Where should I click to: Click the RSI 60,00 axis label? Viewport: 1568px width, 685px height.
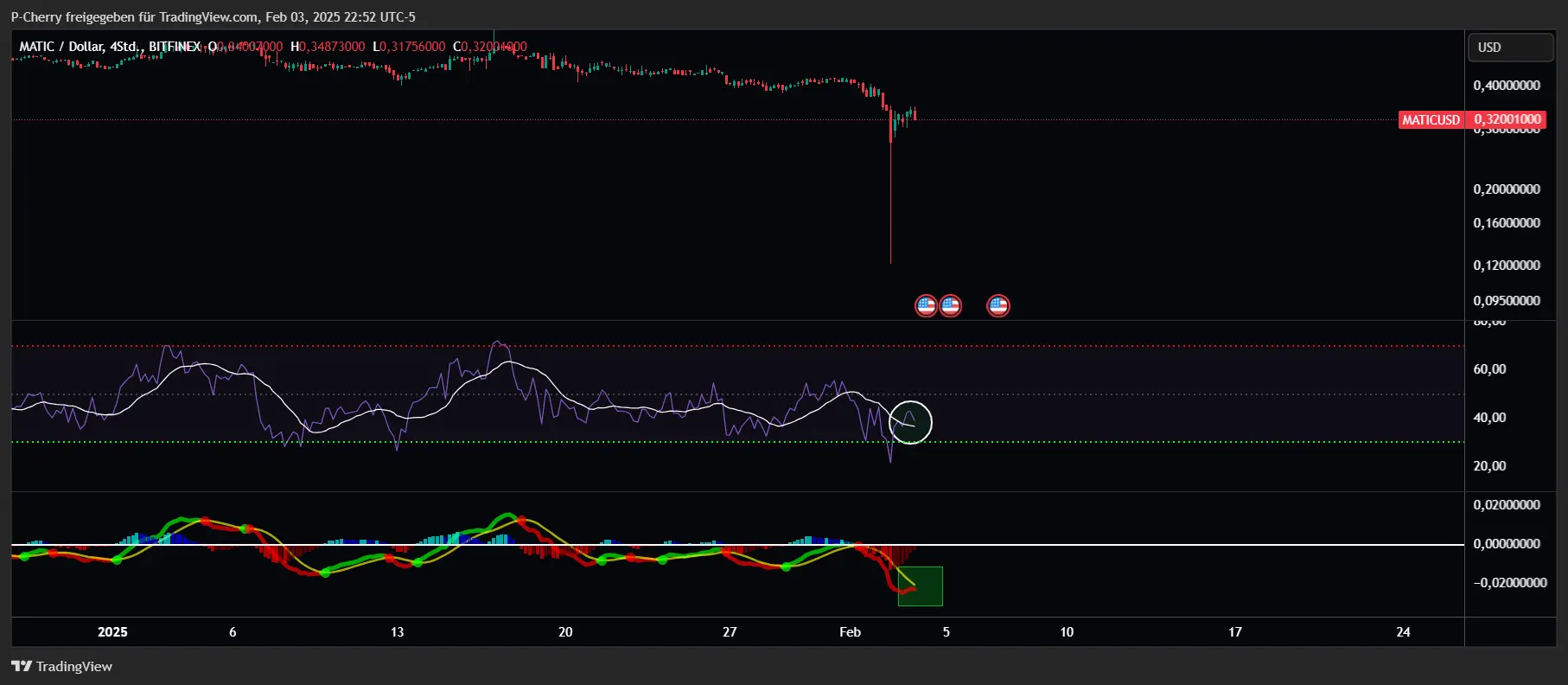[x=1489, y=369]
